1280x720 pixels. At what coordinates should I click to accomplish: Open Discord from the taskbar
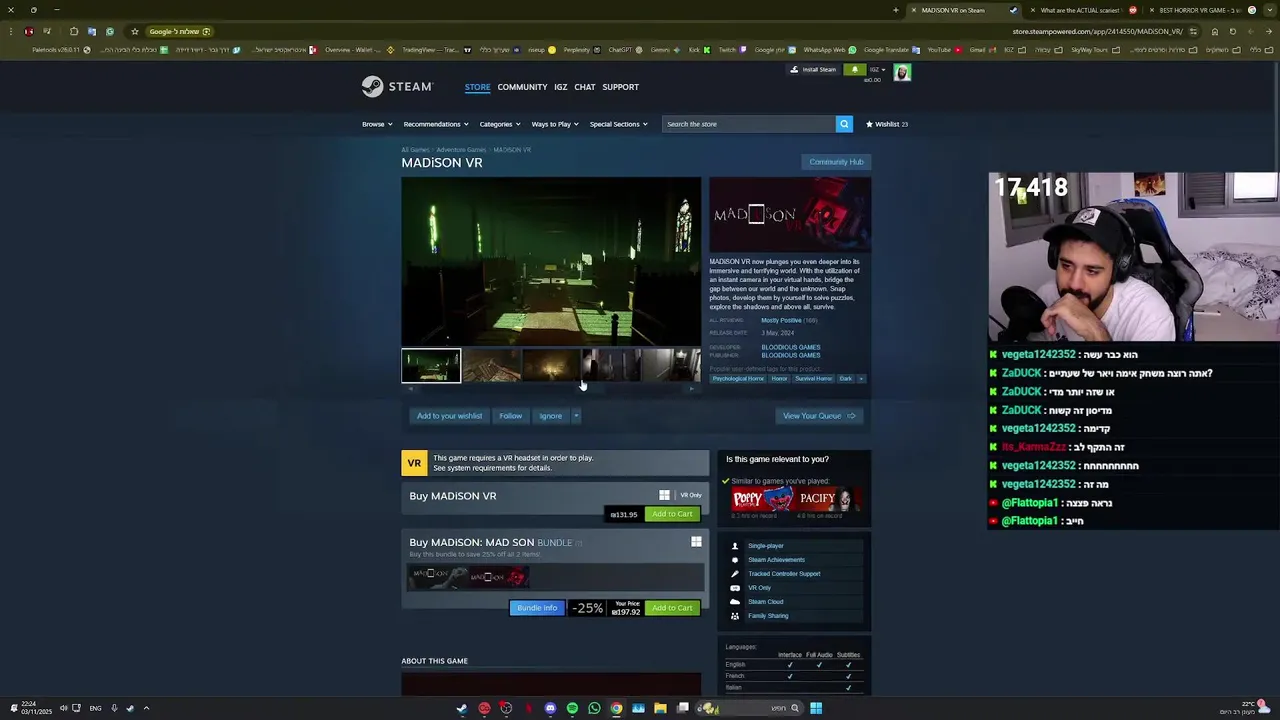[550, 708]
